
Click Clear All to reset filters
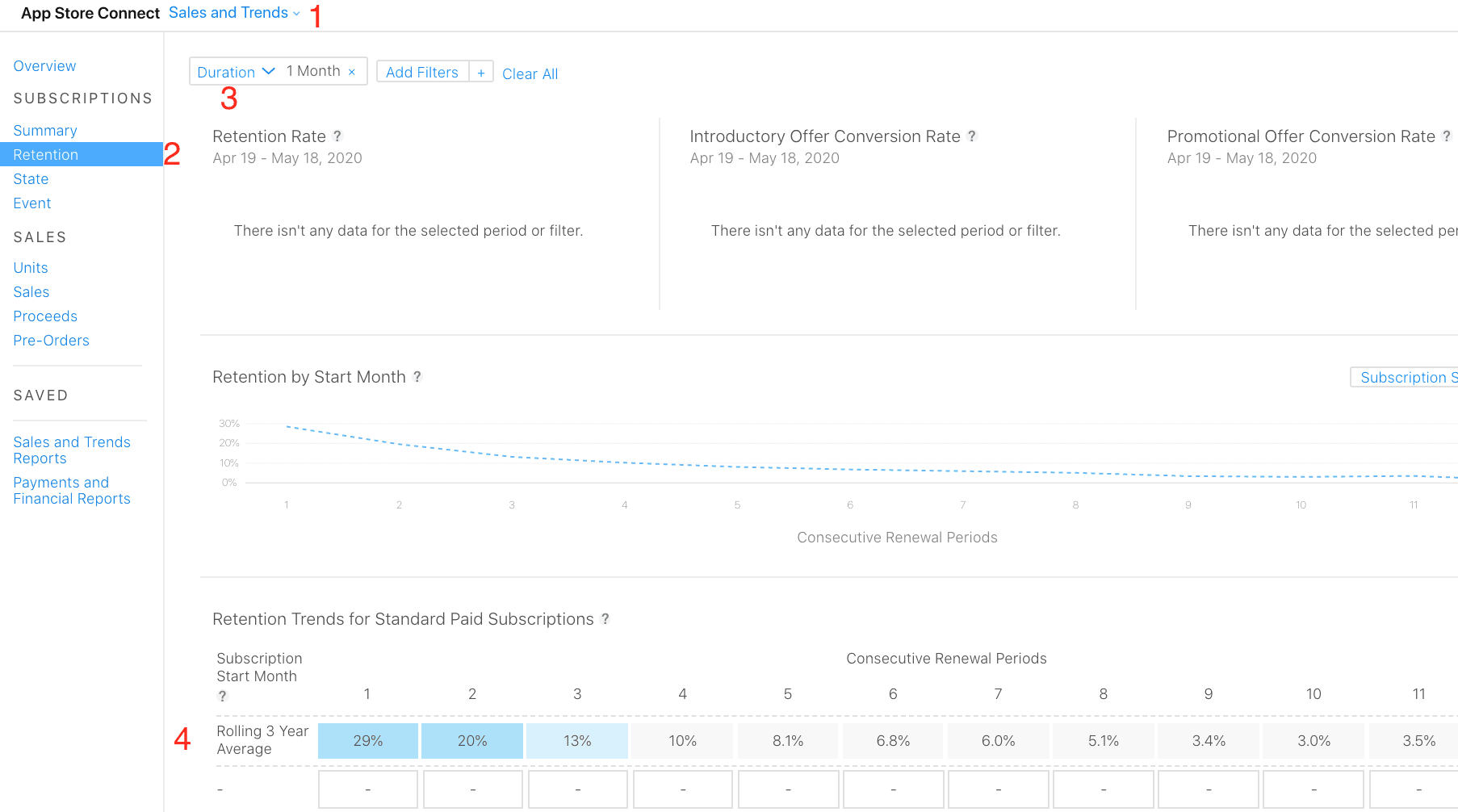pos(530,73)
